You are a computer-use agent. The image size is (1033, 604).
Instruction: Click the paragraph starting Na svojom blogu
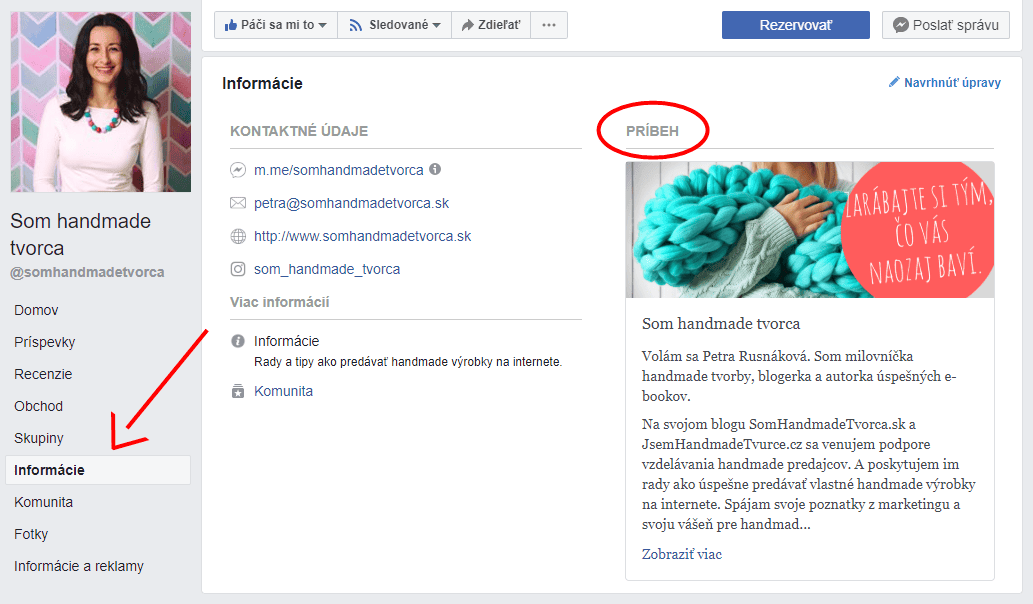tap(809, 474)
